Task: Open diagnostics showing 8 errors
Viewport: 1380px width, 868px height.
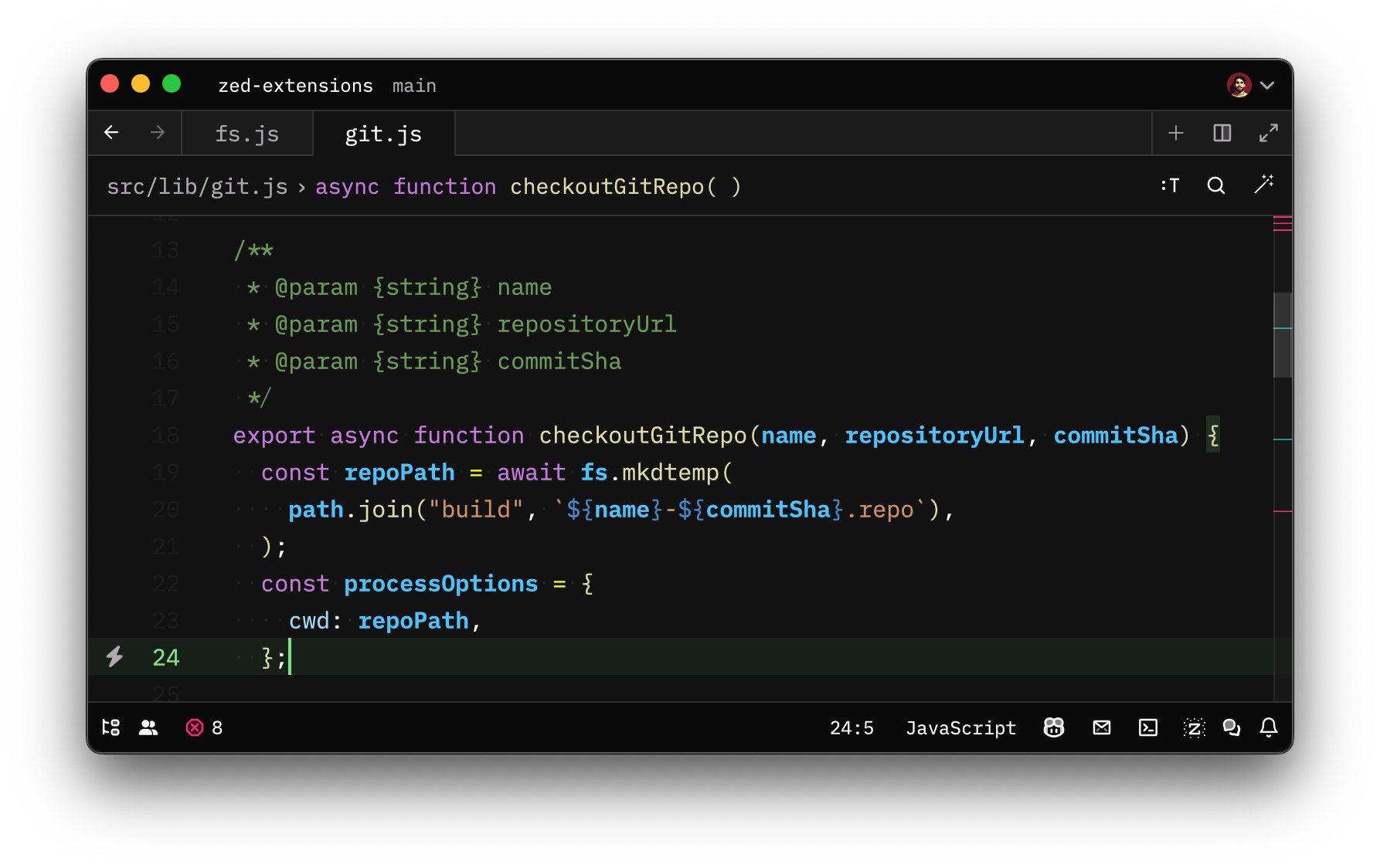Action: [x=204, y=727]
